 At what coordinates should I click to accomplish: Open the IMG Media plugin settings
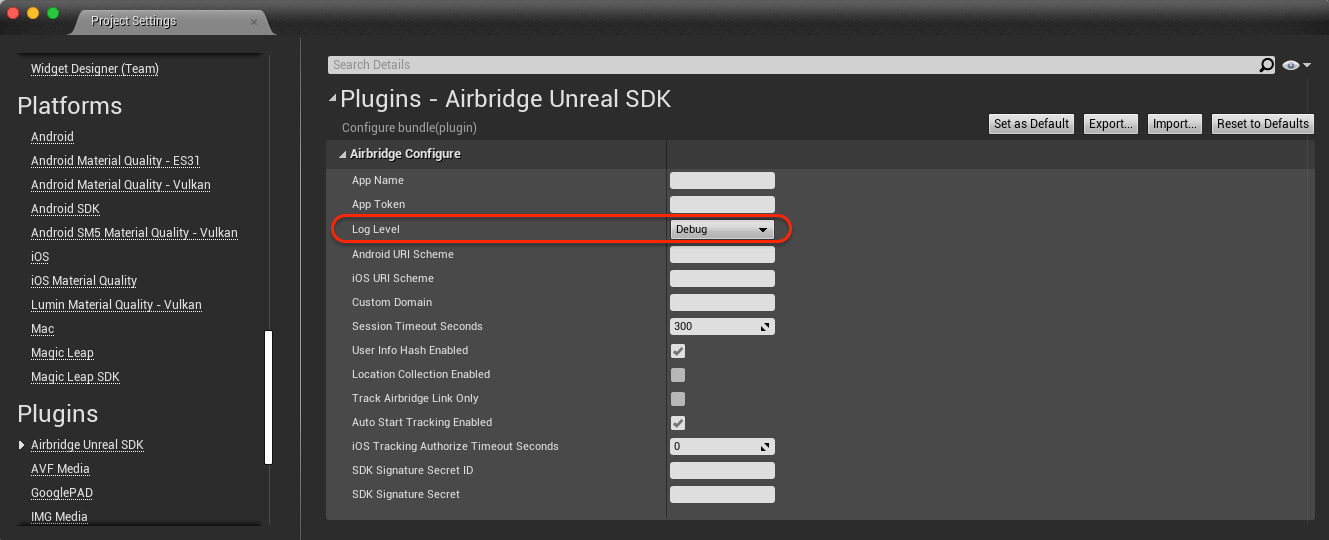click(59, 517)
